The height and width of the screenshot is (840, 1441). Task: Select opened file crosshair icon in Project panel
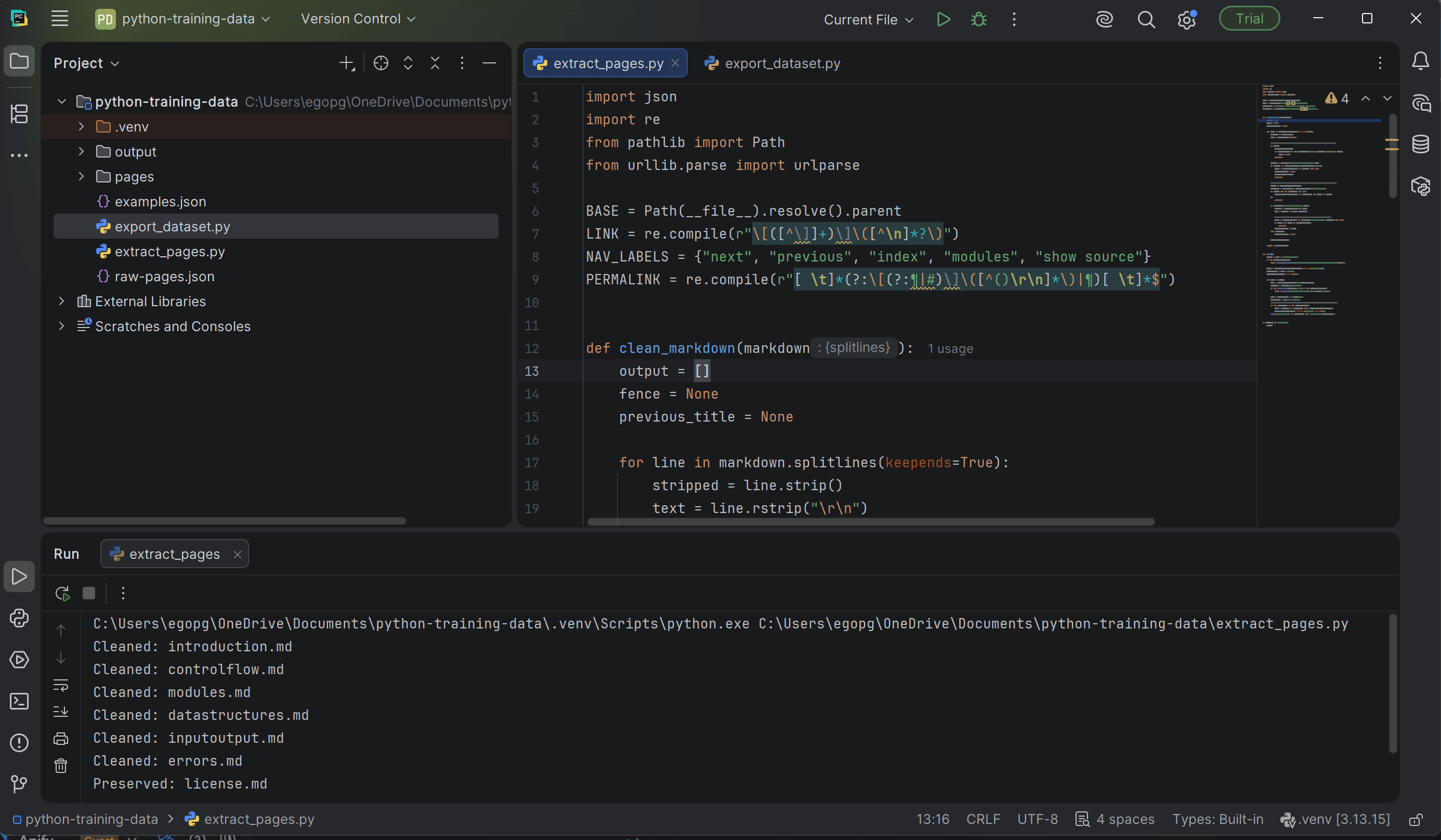click(381, 63)
